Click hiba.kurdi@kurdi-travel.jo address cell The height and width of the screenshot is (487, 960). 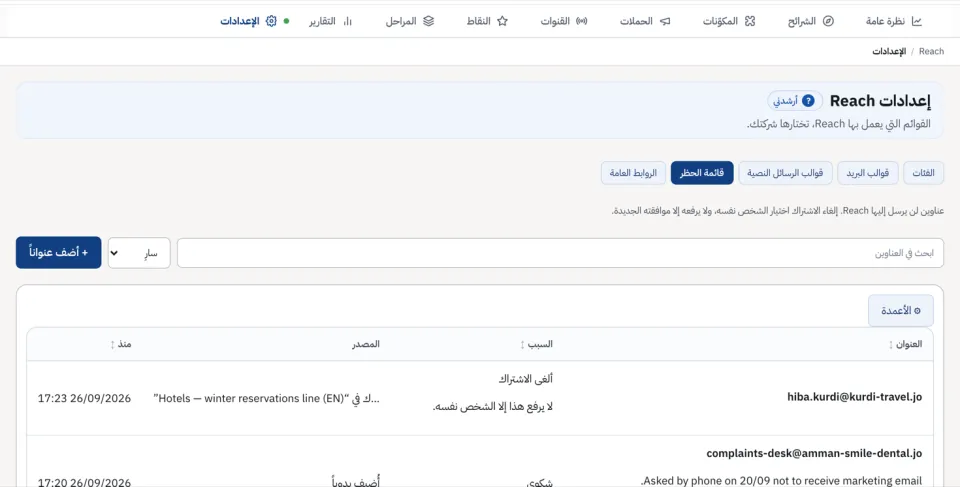(854, 397)
